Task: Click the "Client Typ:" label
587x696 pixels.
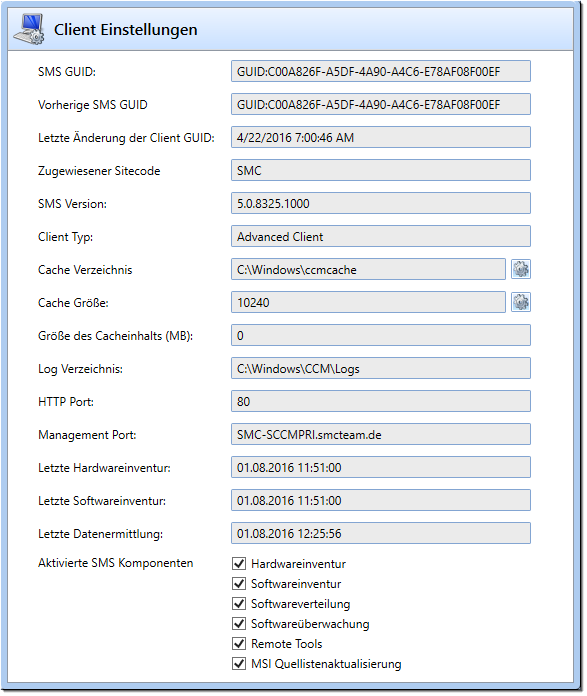Action: (65, 237)
